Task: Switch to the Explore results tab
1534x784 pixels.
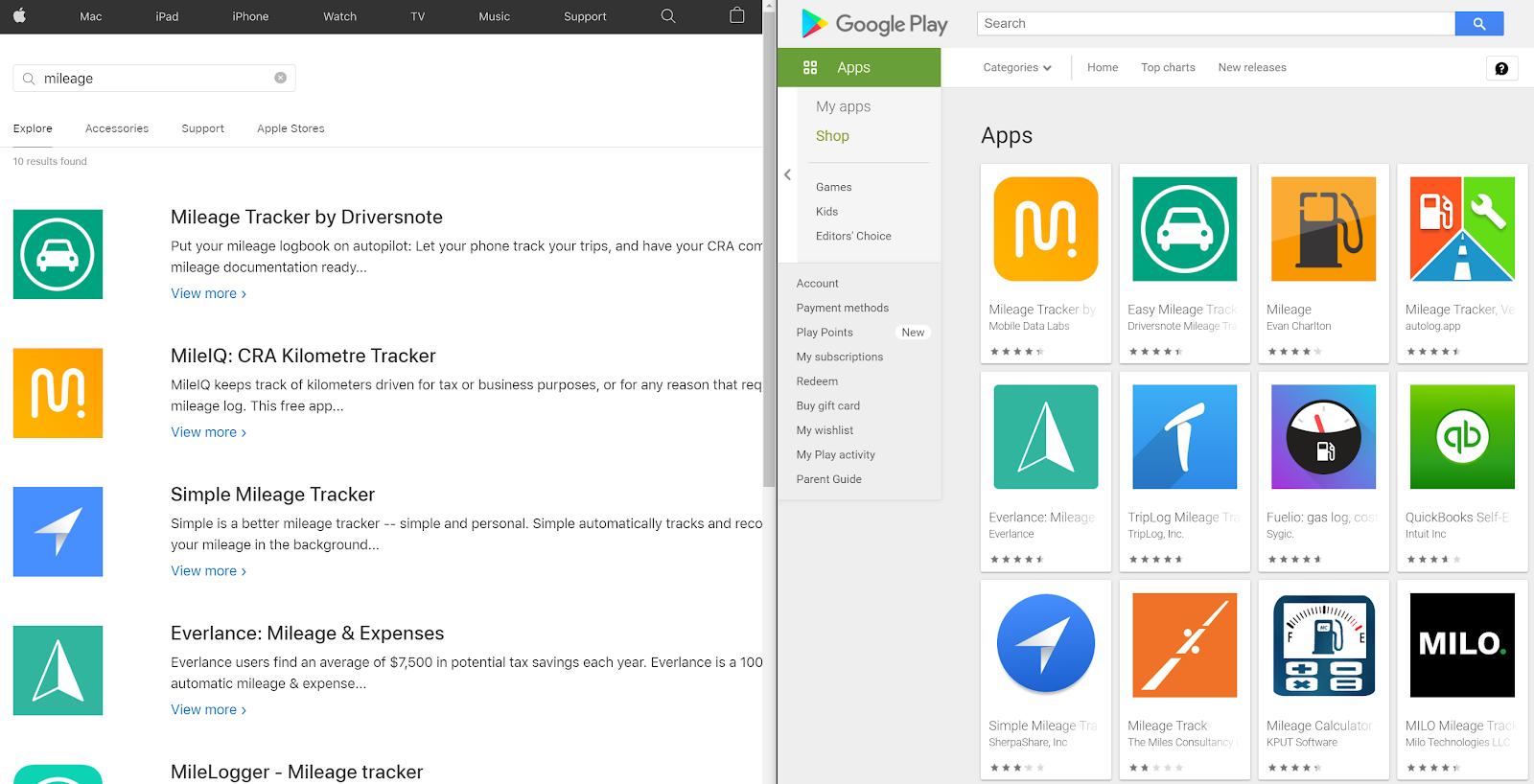Action: 33,128
